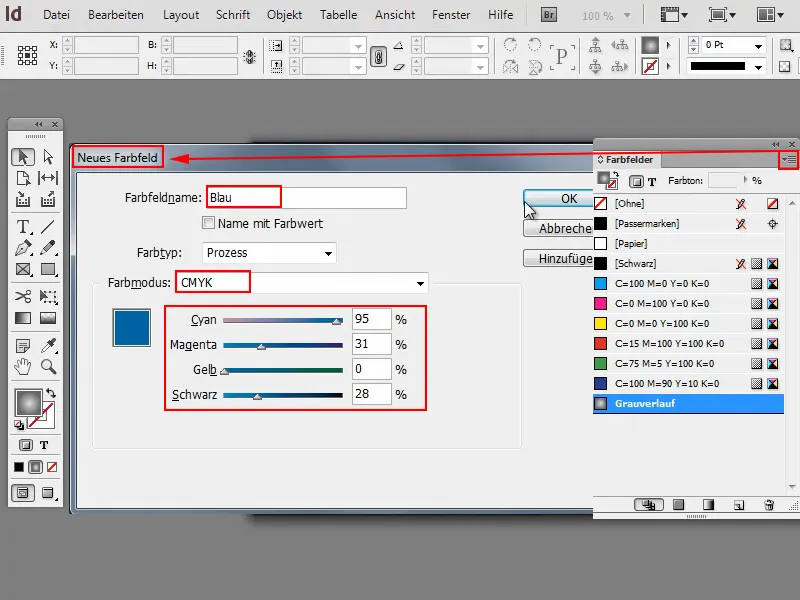Swap fill and stroke in toolbox
Screen dimensions: 800x600
point(51,393)
